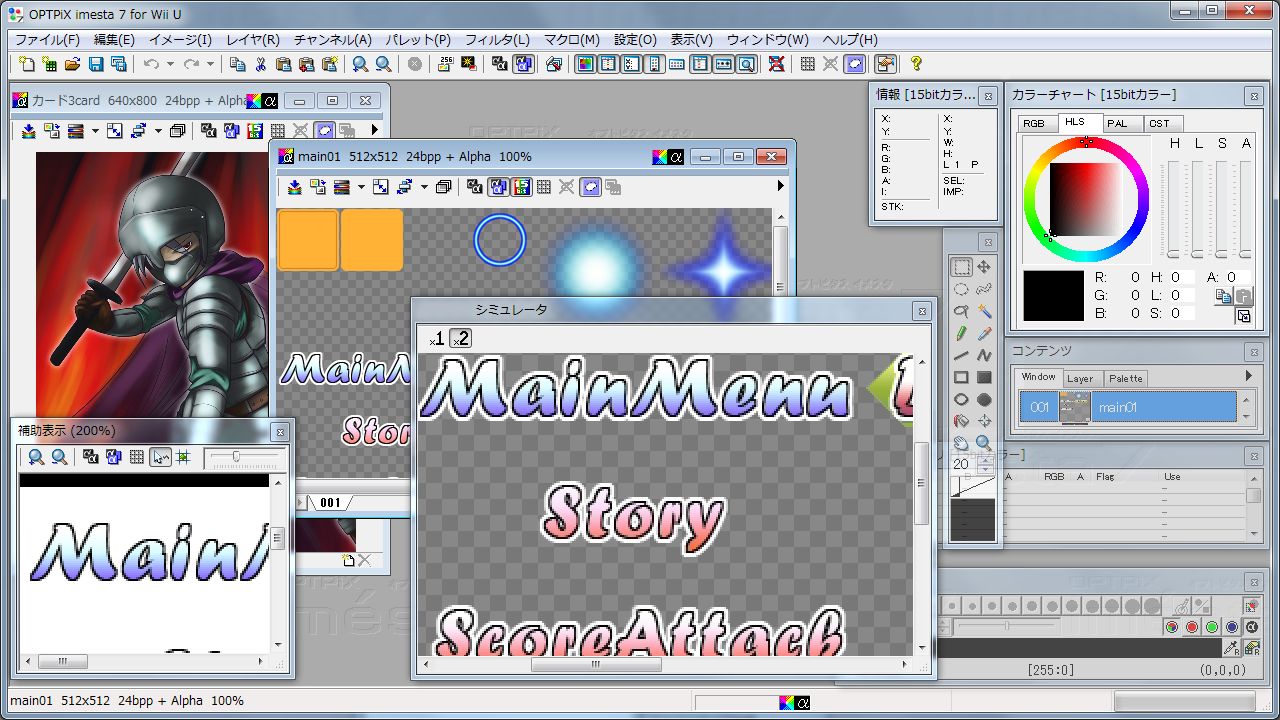Pick the green pencil drawing tool
The width and height of the screenshot is (1280, 720).
(961, 333)
